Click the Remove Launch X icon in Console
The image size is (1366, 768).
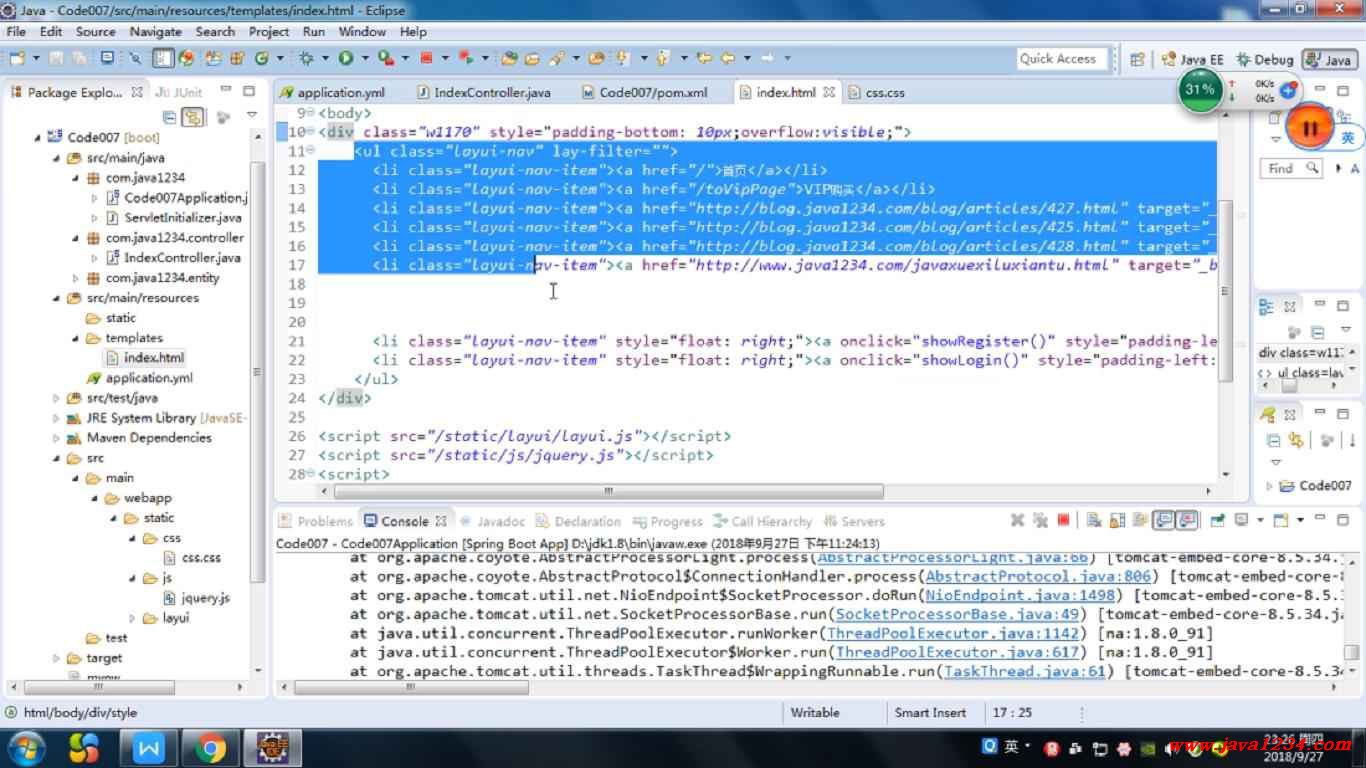coord(1017,520)
